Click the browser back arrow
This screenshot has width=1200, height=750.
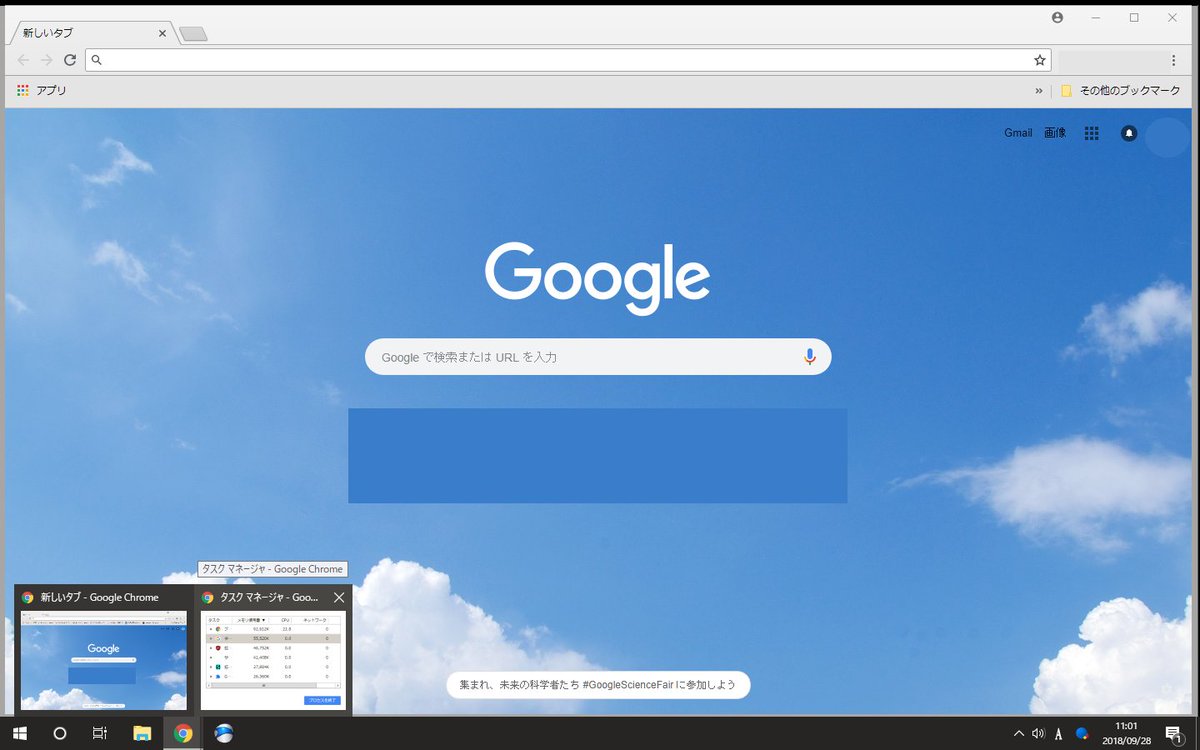pos(23,60)
